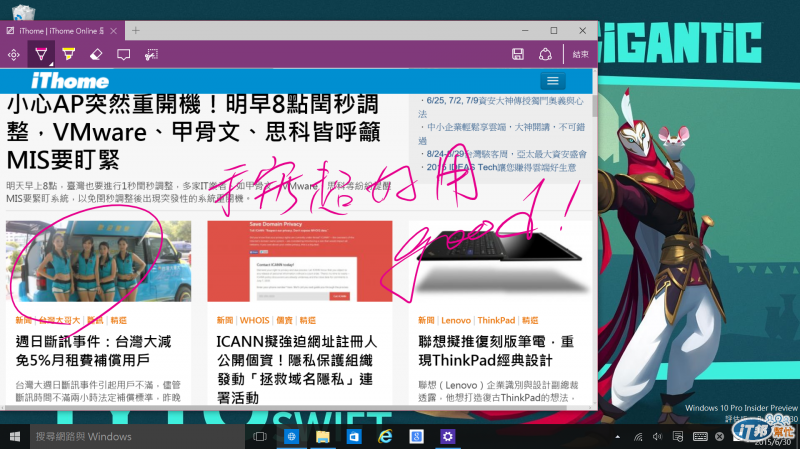800x449 pixels.
Task: Click the Lenovo tag
Action: coord(456,320)
